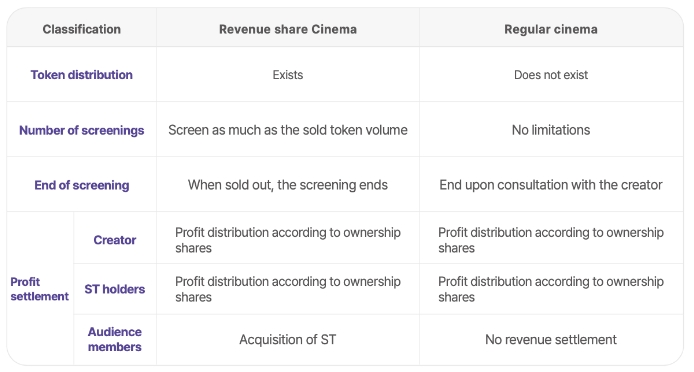This screenshot has height=372, width=694.
Task: Select the End of screening label
Action: tap(81, 185)
